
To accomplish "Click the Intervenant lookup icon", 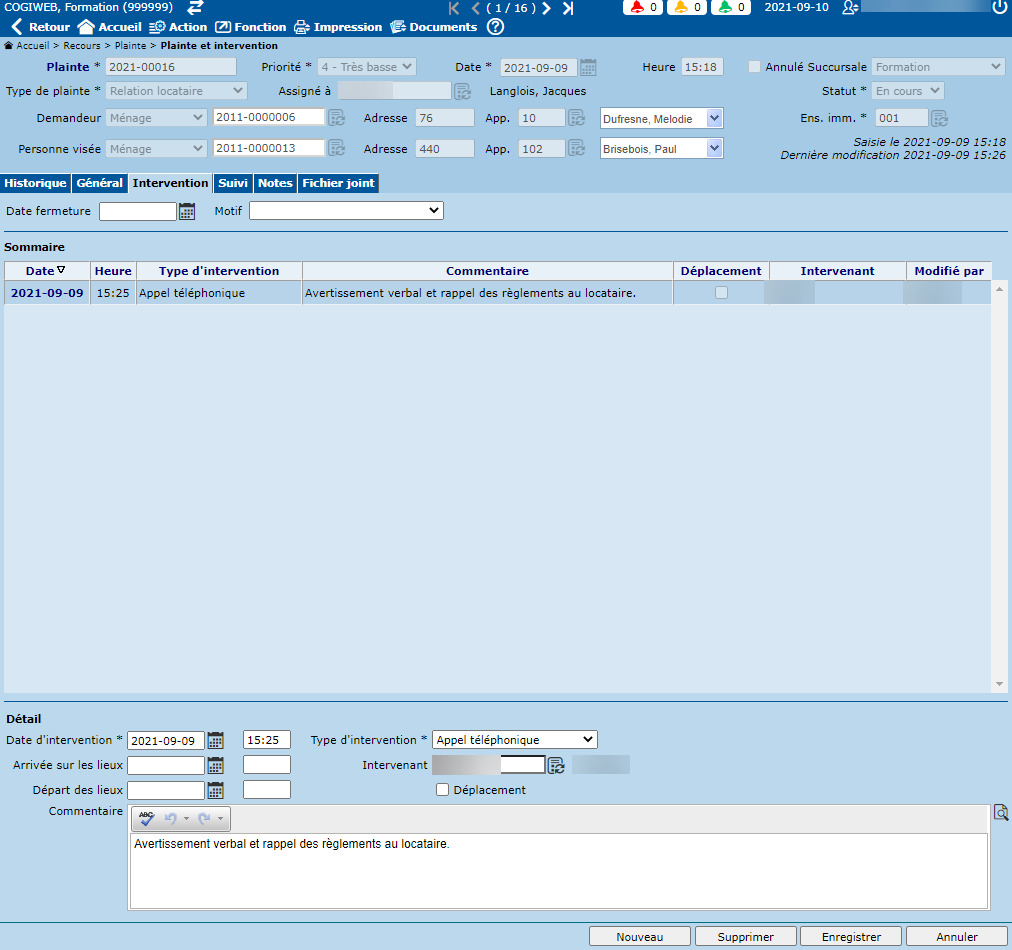I will [x=556, y=765].
